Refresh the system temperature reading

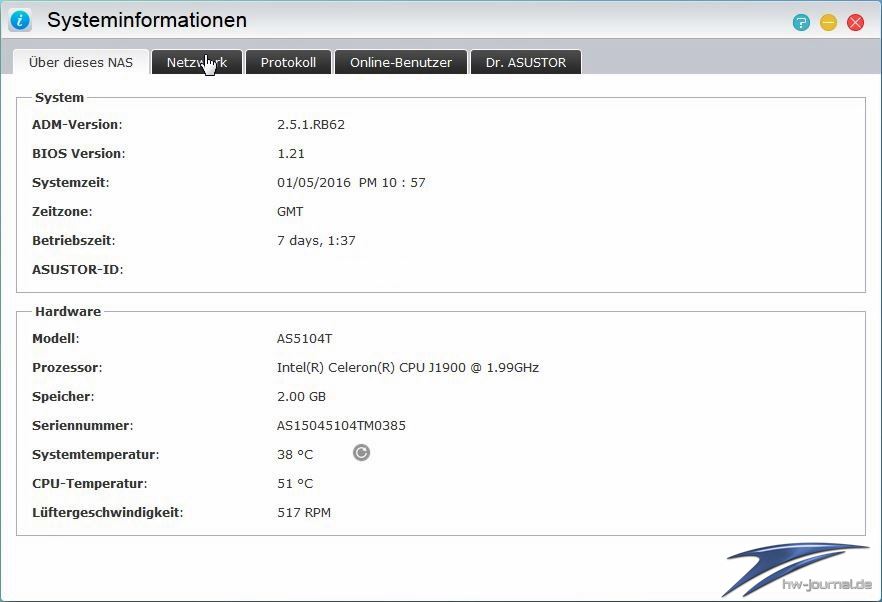pyautogui.click(x=361, y=452)
